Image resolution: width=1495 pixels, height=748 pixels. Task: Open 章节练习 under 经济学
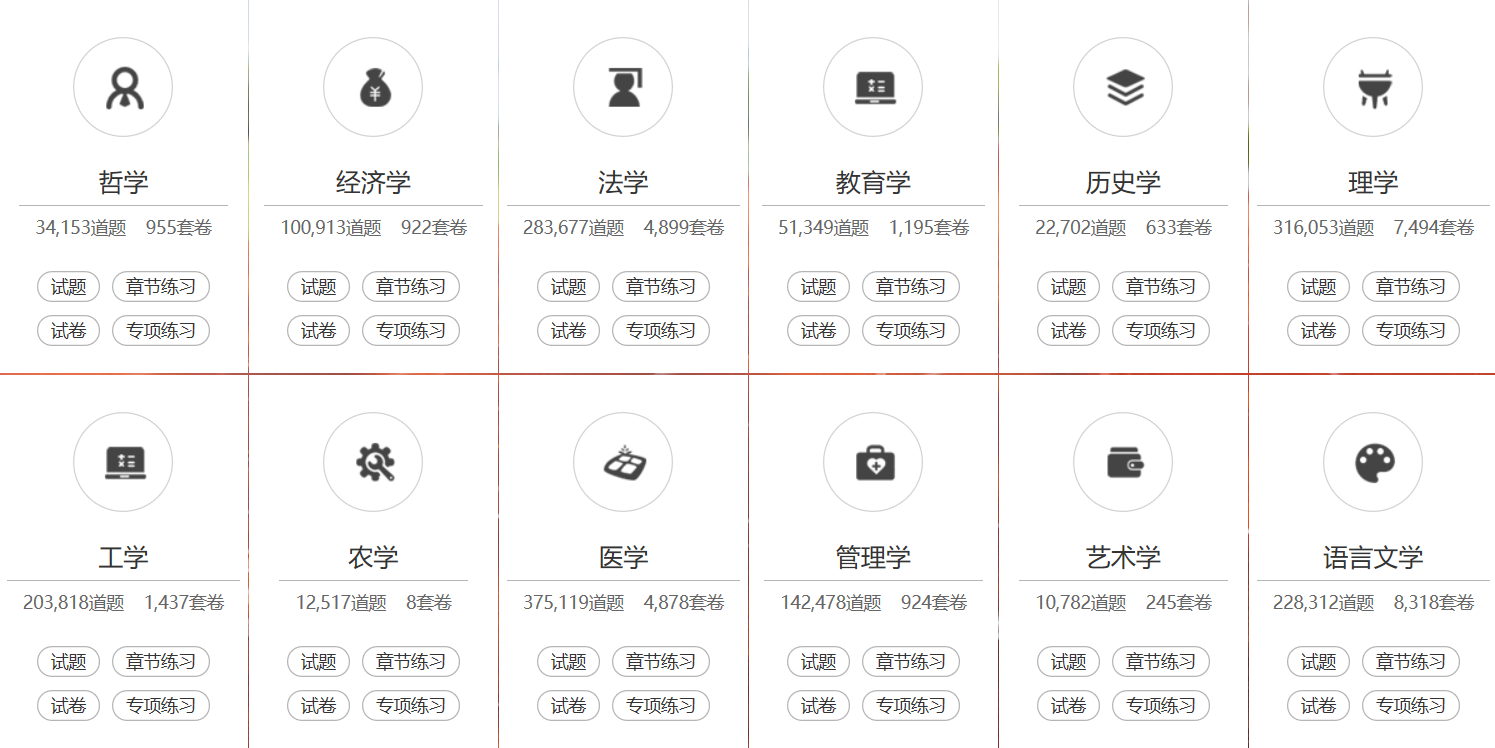(x=411, y=287)
